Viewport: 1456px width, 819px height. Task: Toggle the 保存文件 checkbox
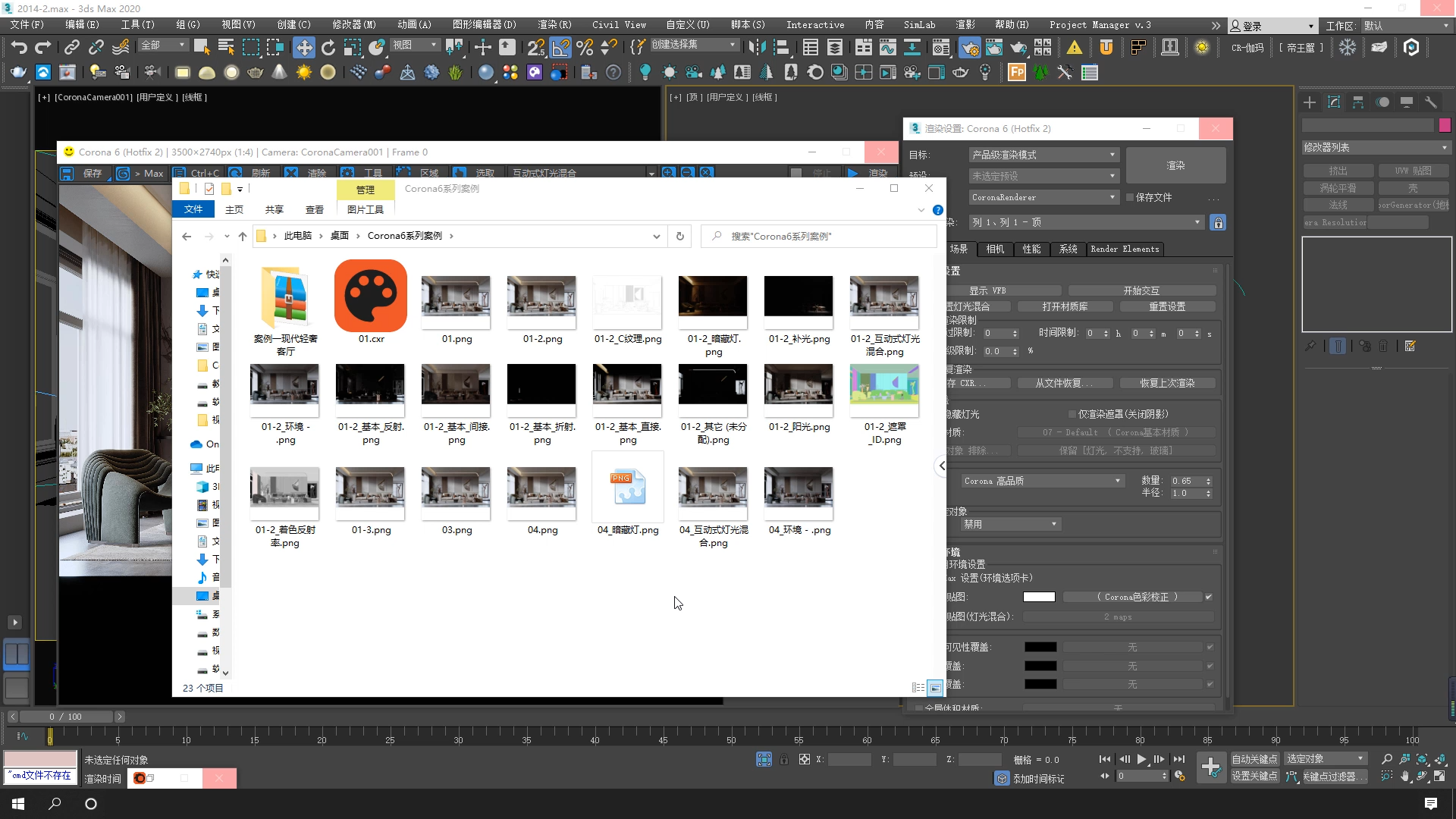click(x=1130, y=197)
